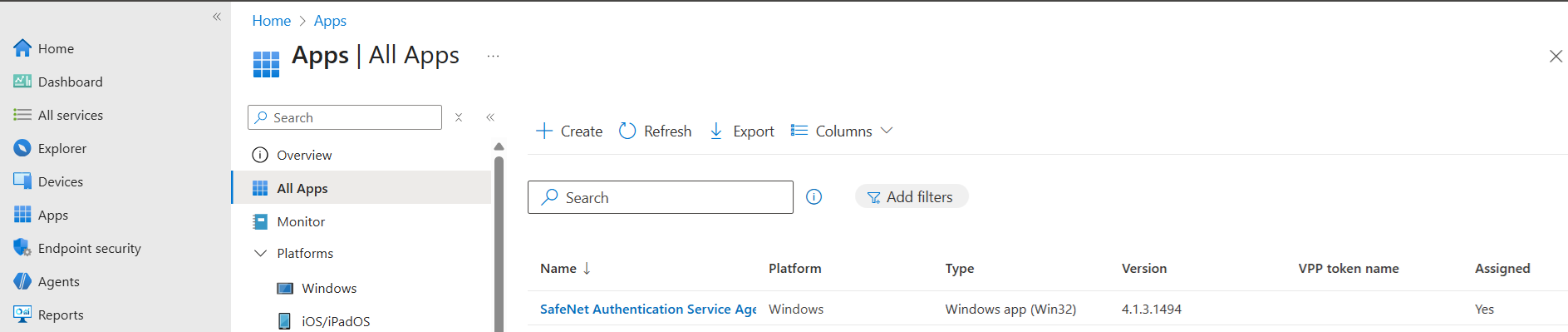Screen dimensions: 1568x332
Task: Click the Endpoint security shield icon
Action: pos(22,248)
